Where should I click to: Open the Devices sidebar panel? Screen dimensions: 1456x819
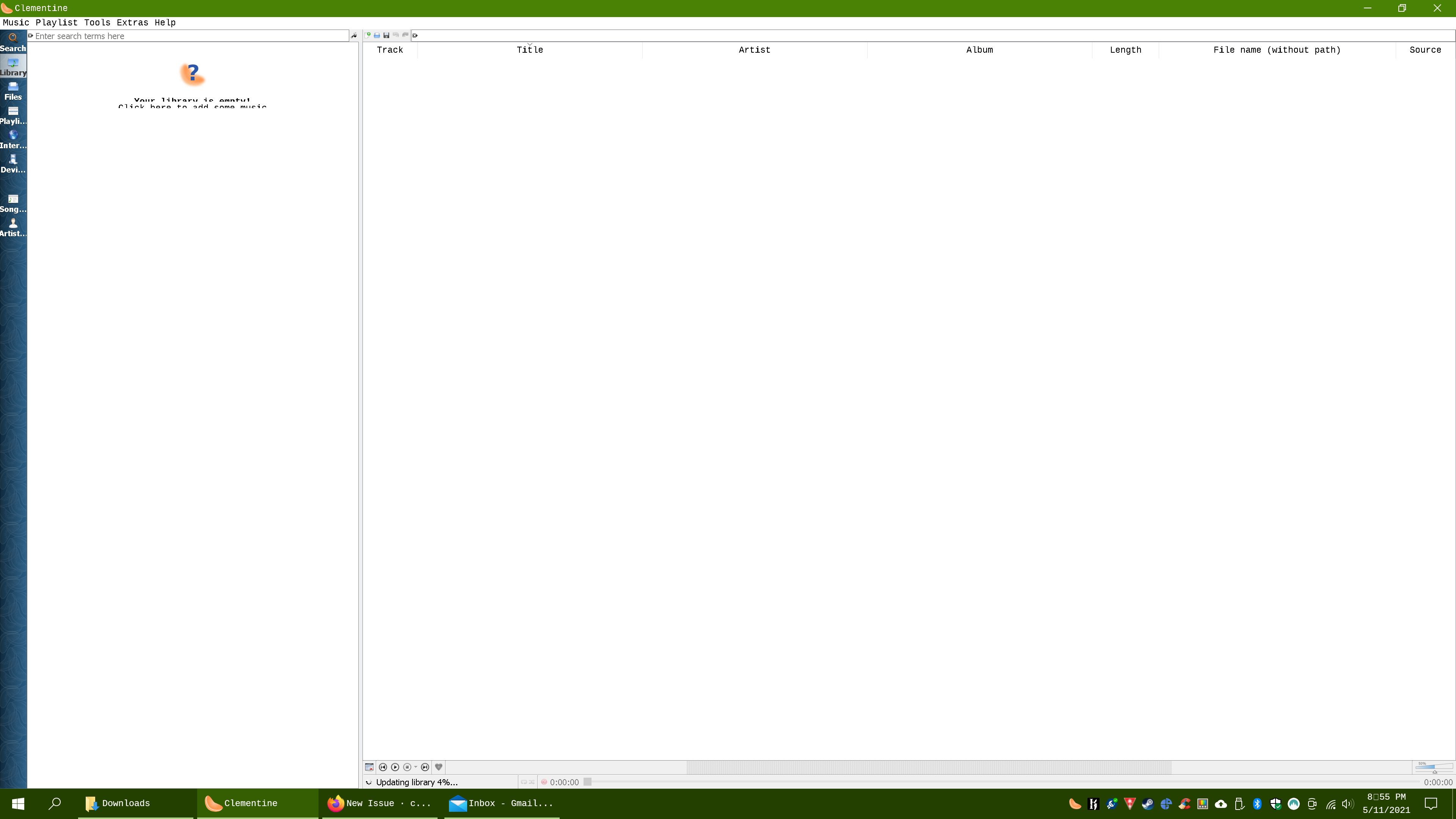[13, 163]
